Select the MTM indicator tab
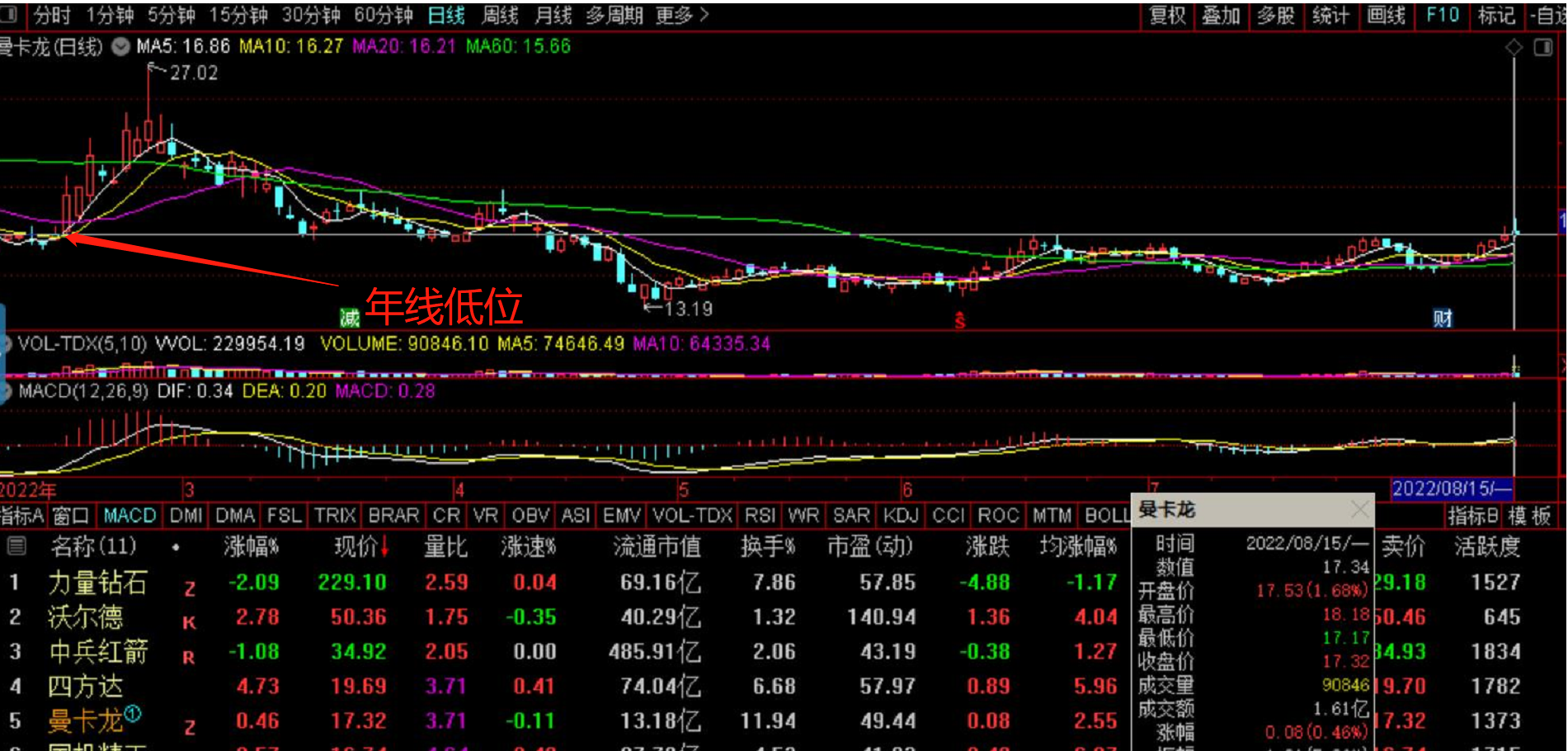The image size is (1568, 751). 1052,516
